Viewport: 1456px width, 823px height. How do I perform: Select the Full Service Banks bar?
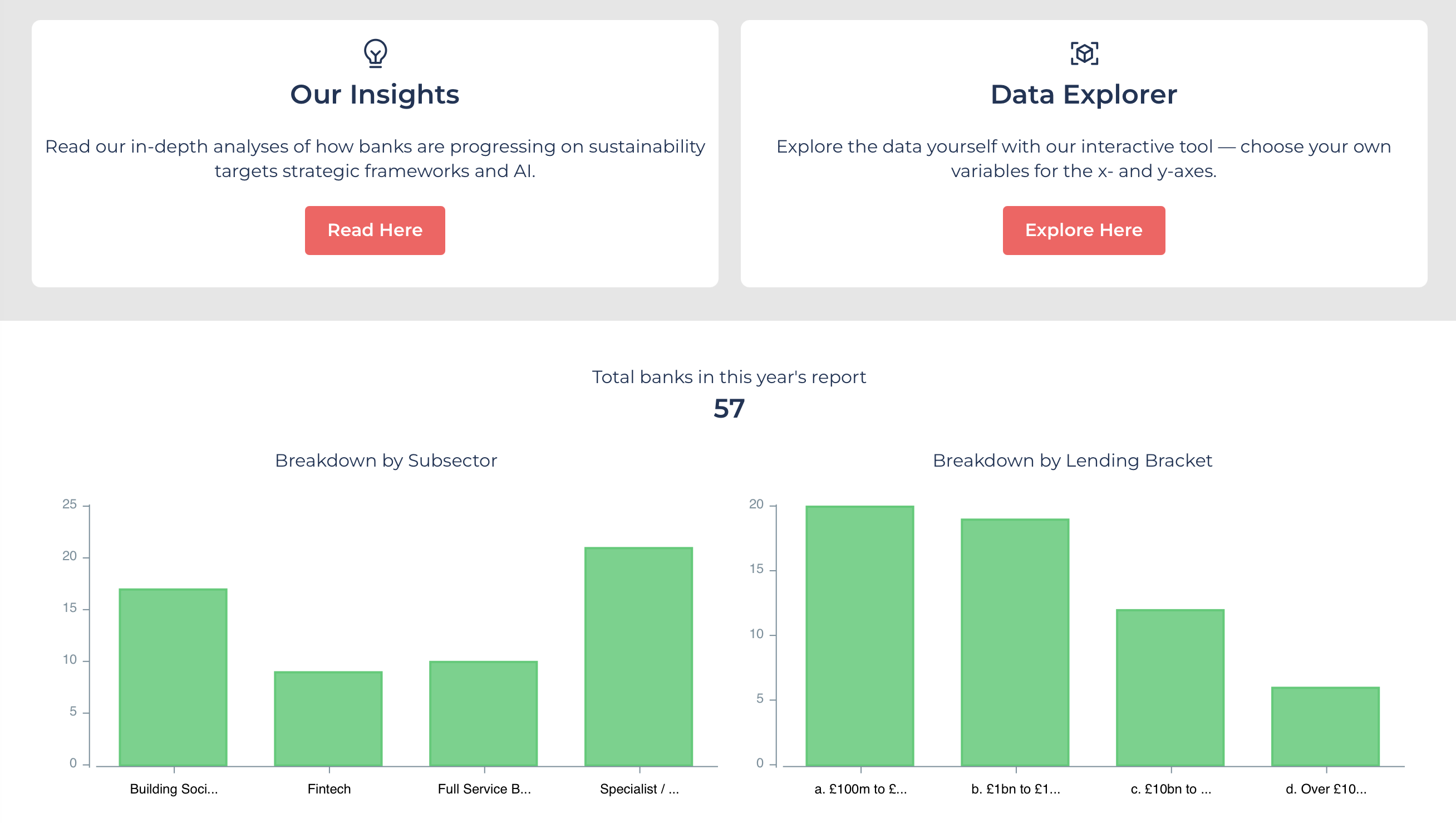click(x=483, y=714)
